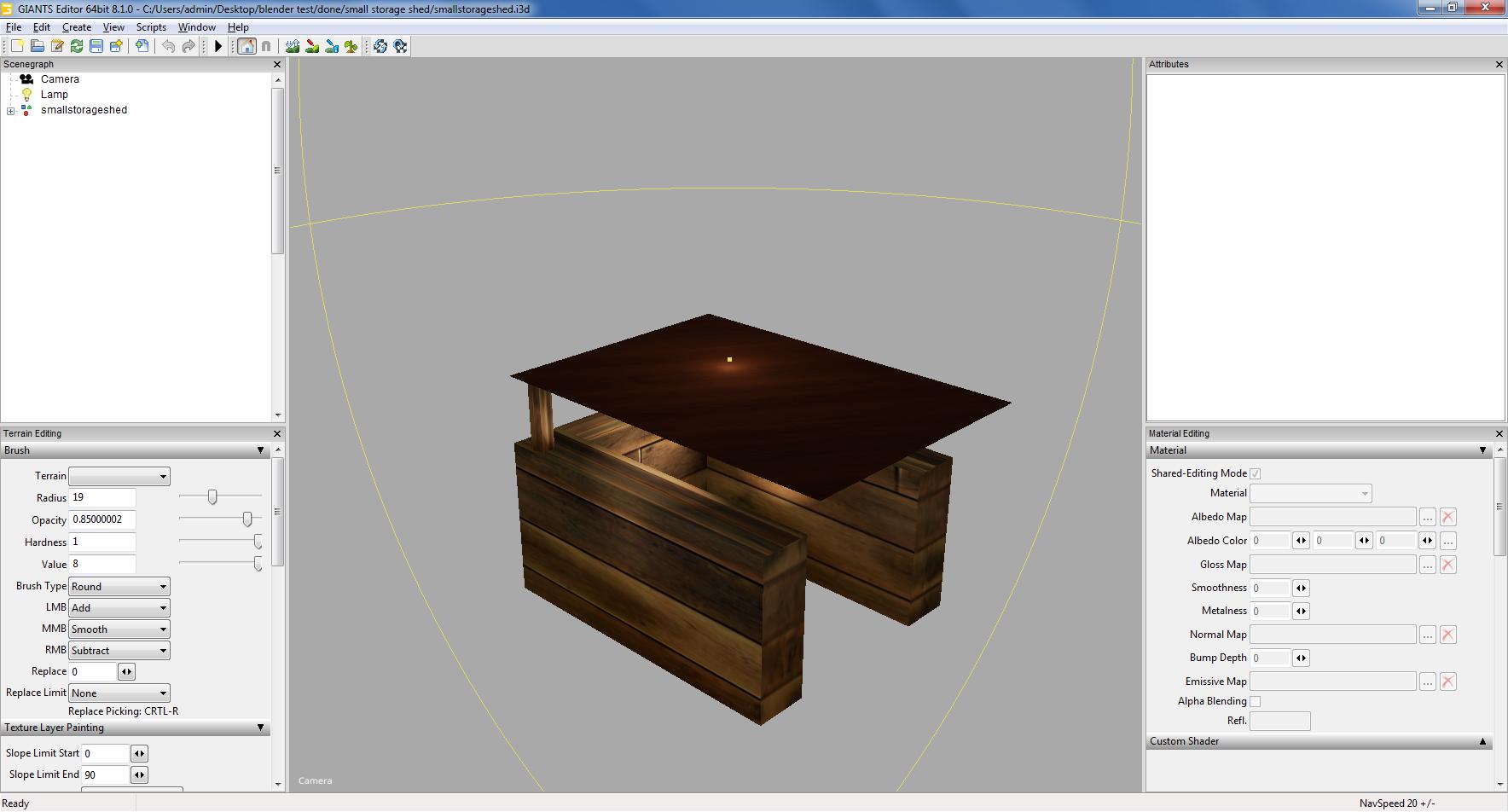The image size is (1508, 812).
Task: Click the Undo arrow icon
Action: tap(169, 46)
